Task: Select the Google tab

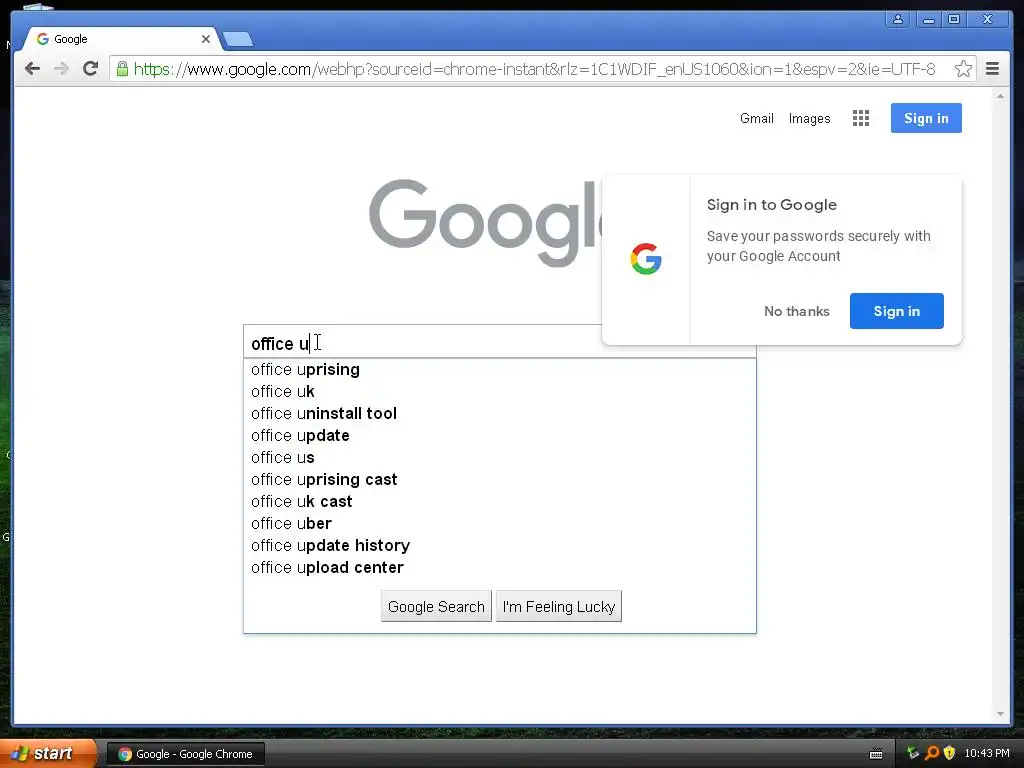Action: click(x=121, y=39)
